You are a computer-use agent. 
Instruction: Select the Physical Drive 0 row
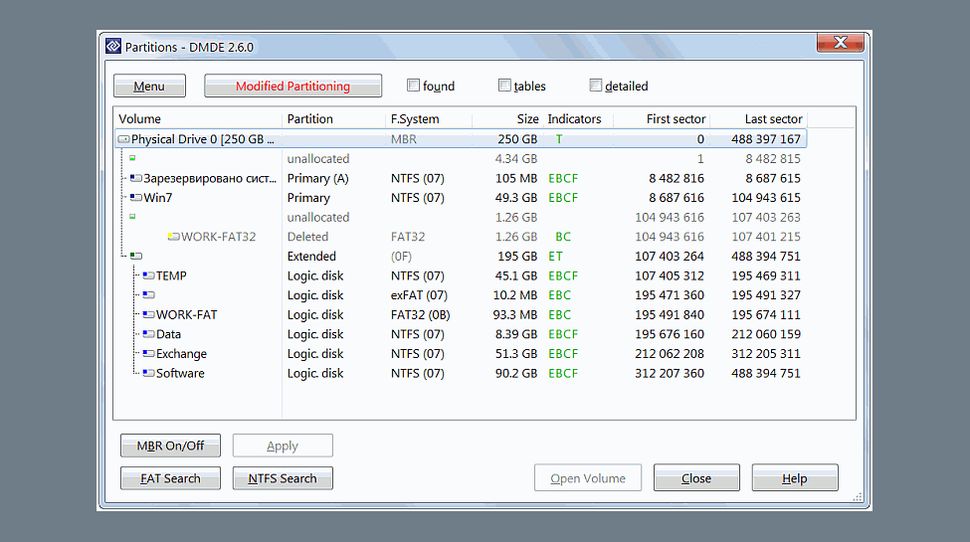[461, 139]
